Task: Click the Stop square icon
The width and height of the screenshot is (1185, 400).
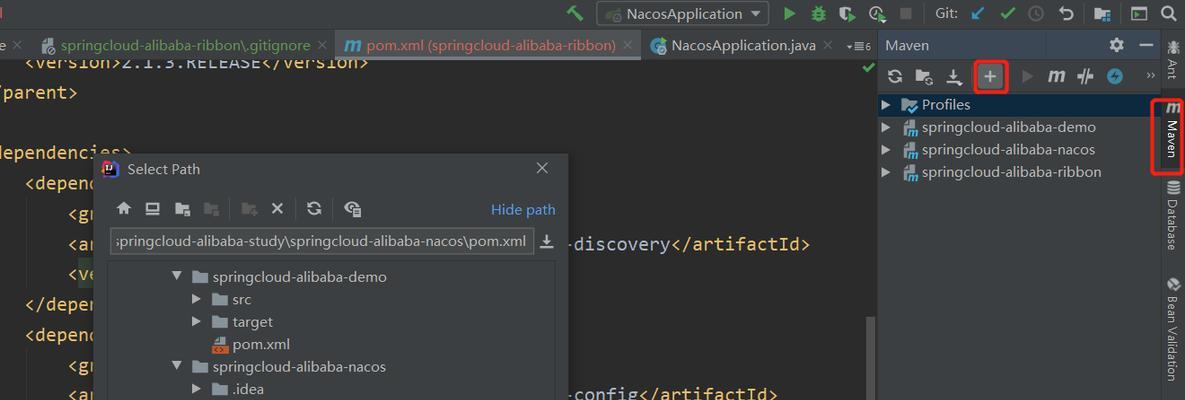Action: [905, 14]
